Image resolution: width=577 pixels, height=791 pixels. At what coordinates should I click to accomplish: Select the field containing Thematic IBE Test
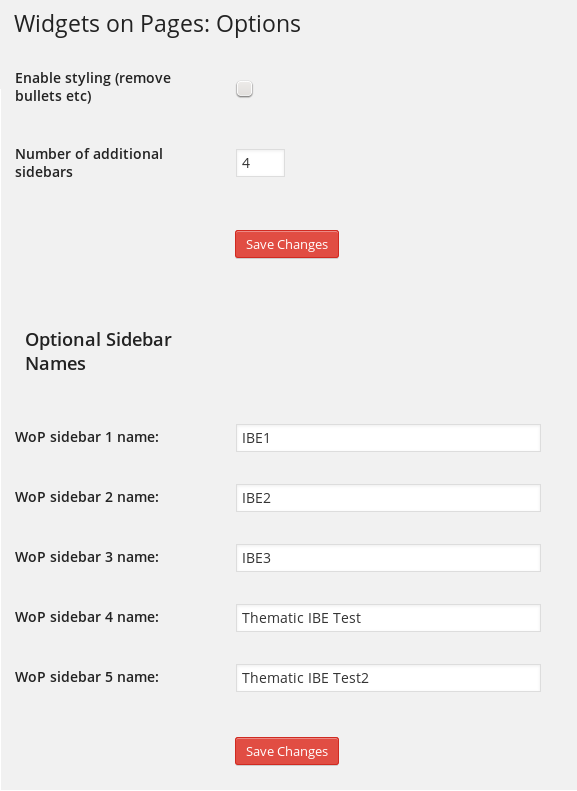388,618
